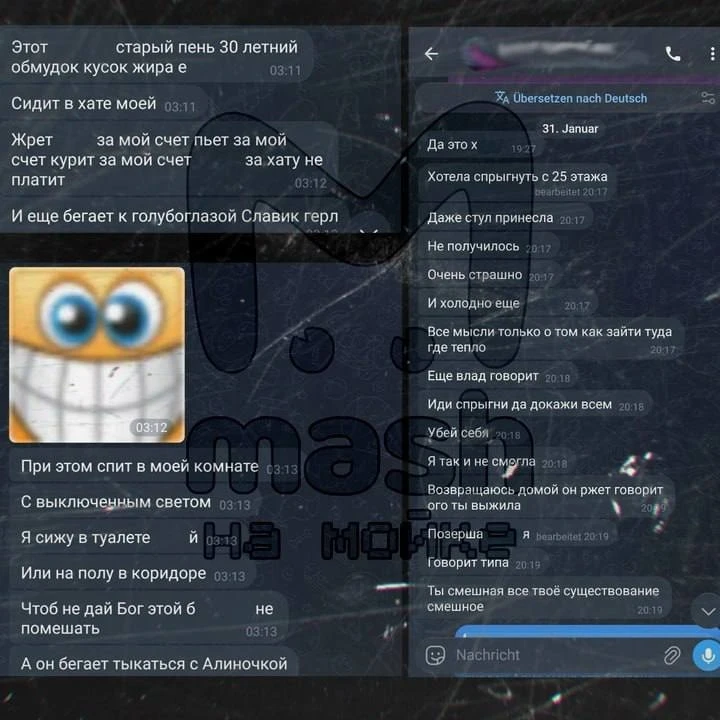Viewport: 720px width, 720px height.
Task: Select message 'Ты смешная все твоё существование'
Action: coord(545,599)
